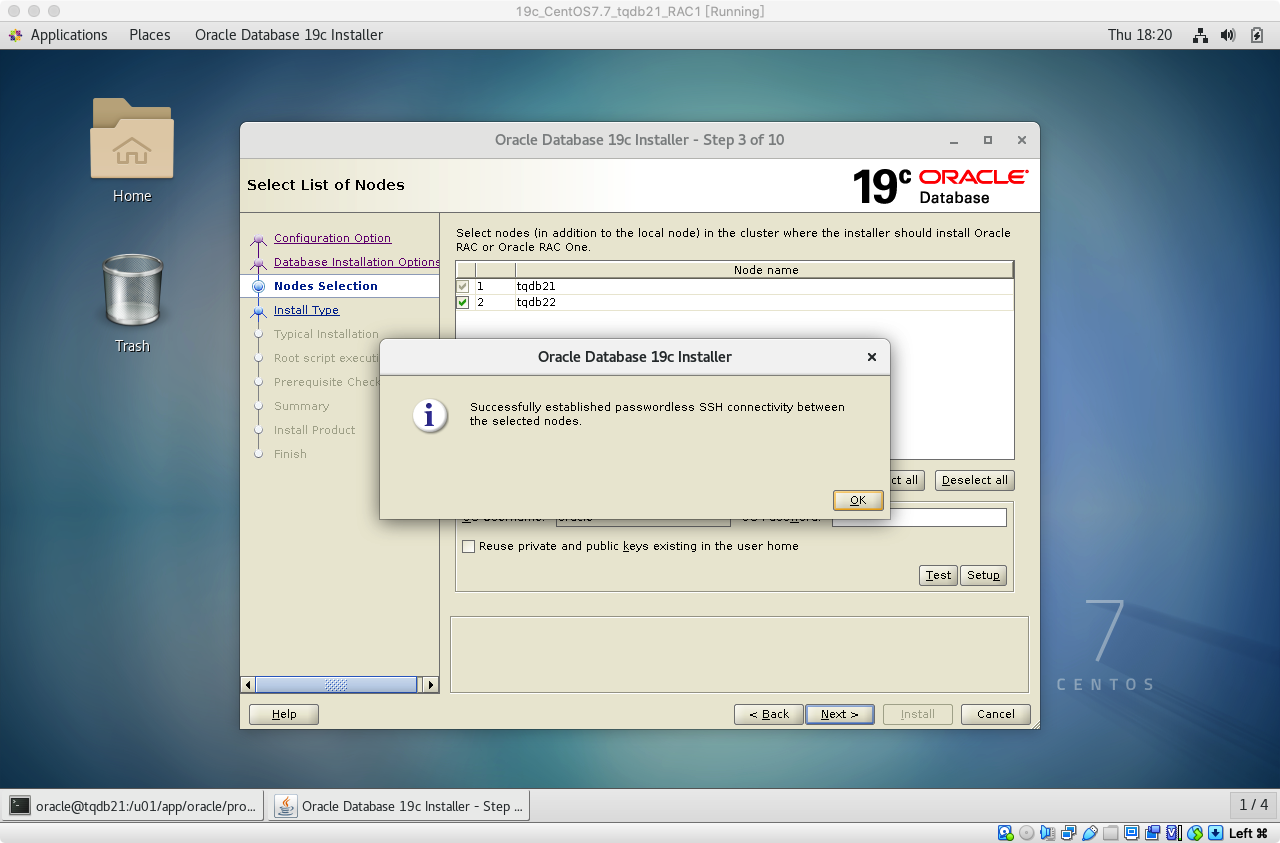Click VirtualBox hard disk activity icon
This screenshot has width=1280, height=843.
[x=1005, y=833]
